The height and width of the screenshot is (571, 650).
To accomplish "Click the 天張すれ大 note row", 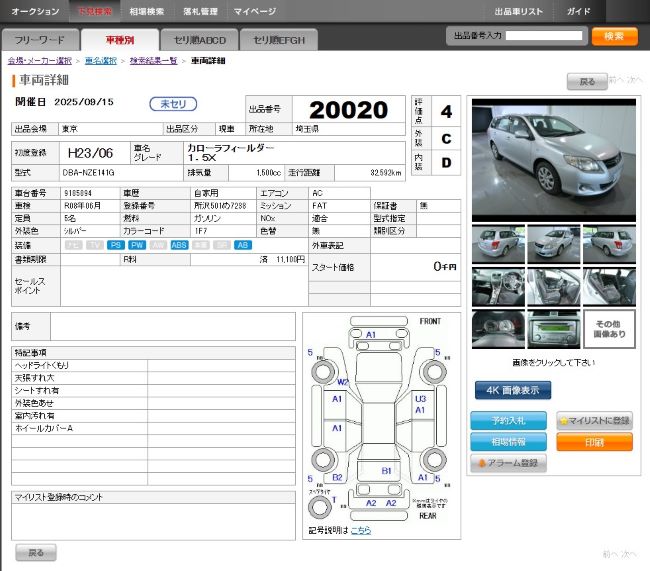I will point(153,378).
